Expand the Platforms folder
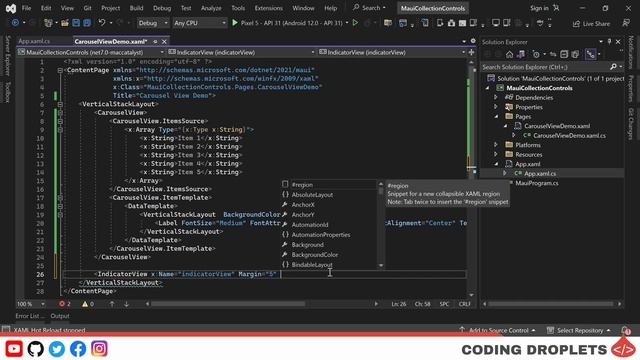This screenshot has height=360, width=640. (x=496, y=145)
